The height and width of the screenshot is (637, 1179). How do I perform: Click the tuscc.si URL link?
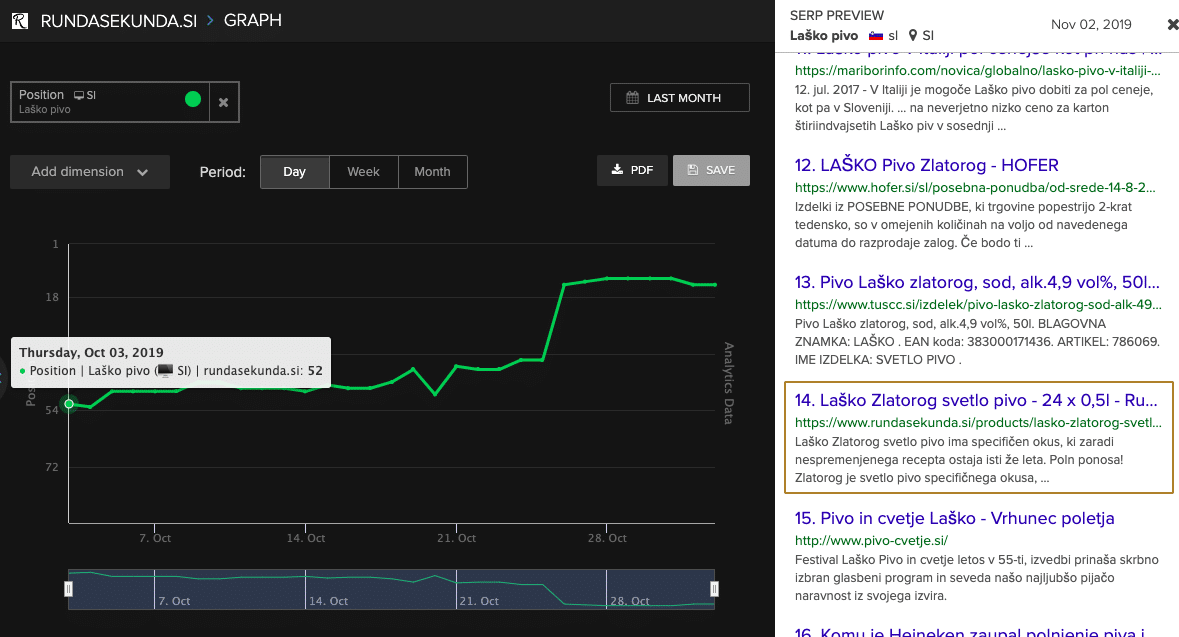pyautogui.click(x=978, y=305)
